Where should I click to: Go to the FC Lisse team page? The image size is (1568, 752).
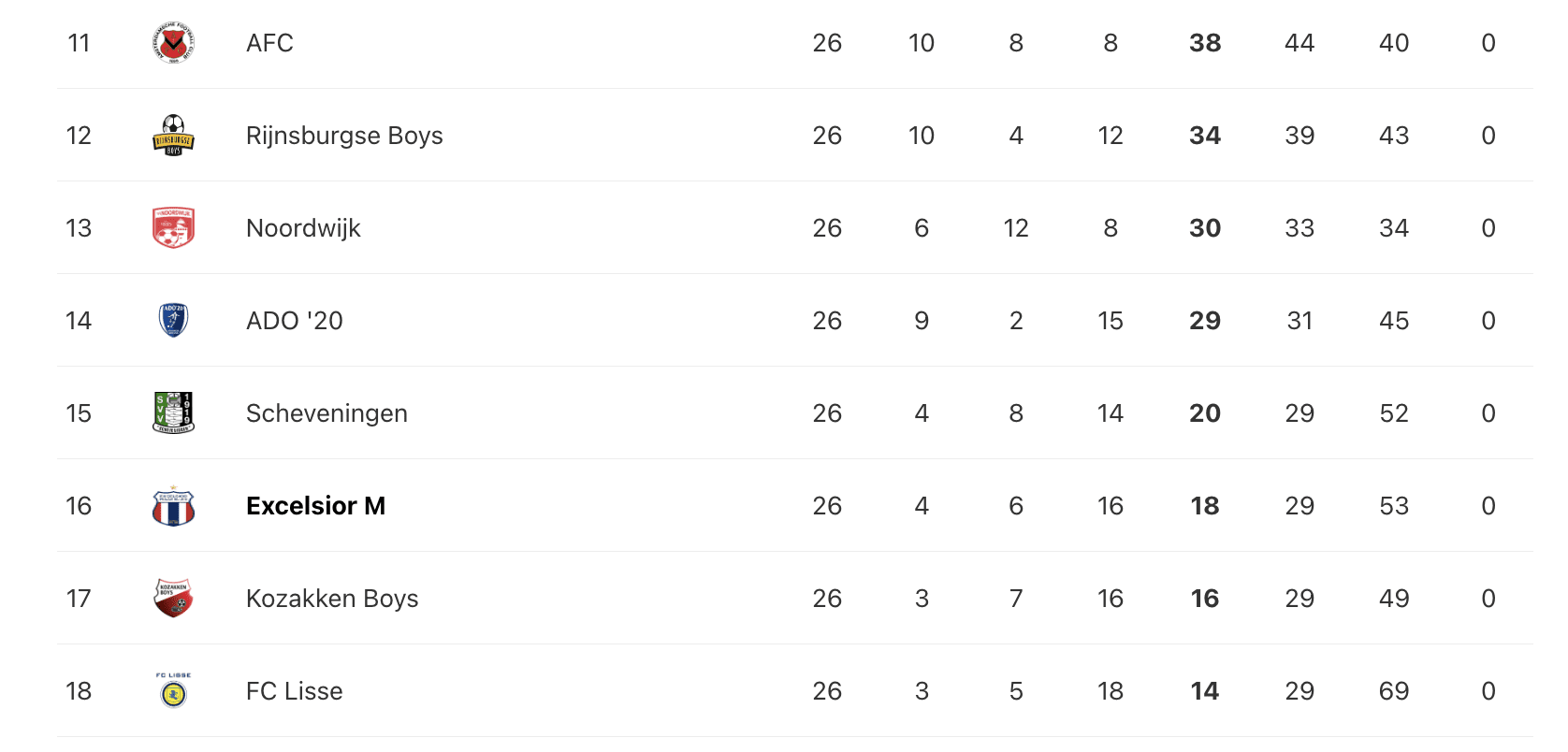point(295,691)
